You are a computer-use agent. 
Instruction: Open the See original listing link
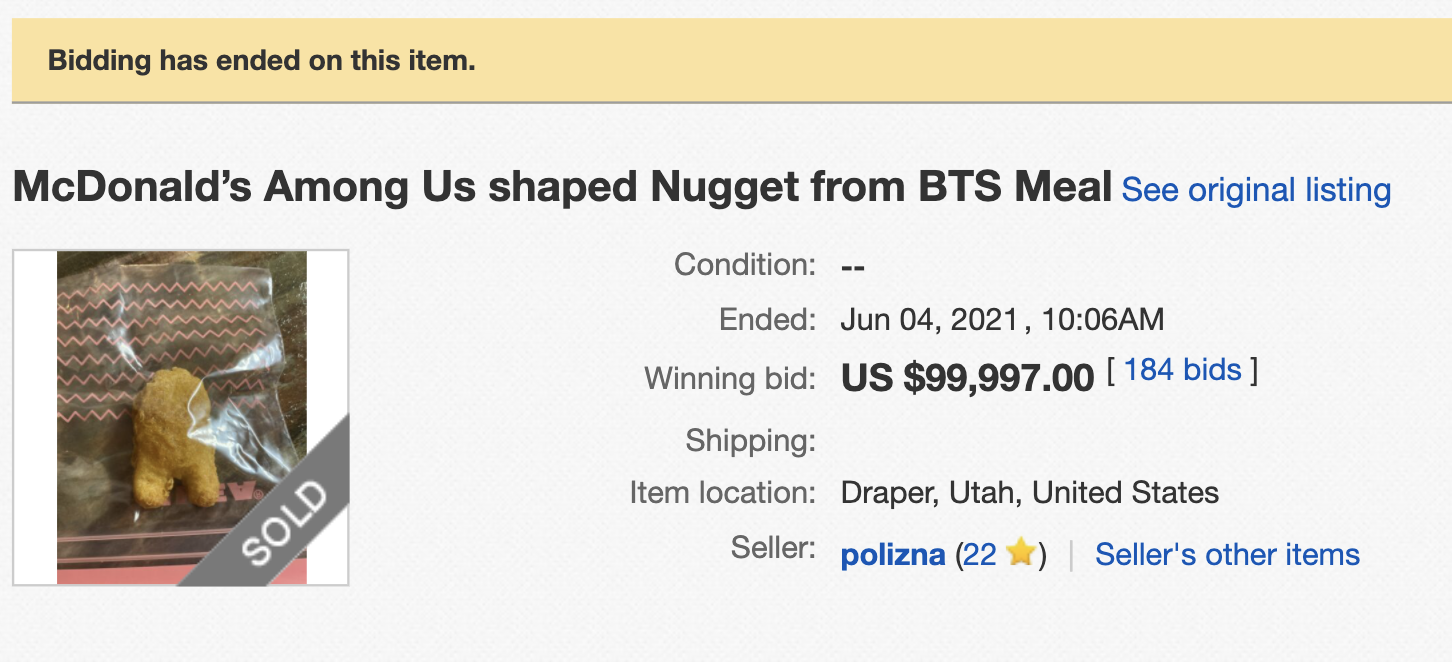[x=1256, y=190]
